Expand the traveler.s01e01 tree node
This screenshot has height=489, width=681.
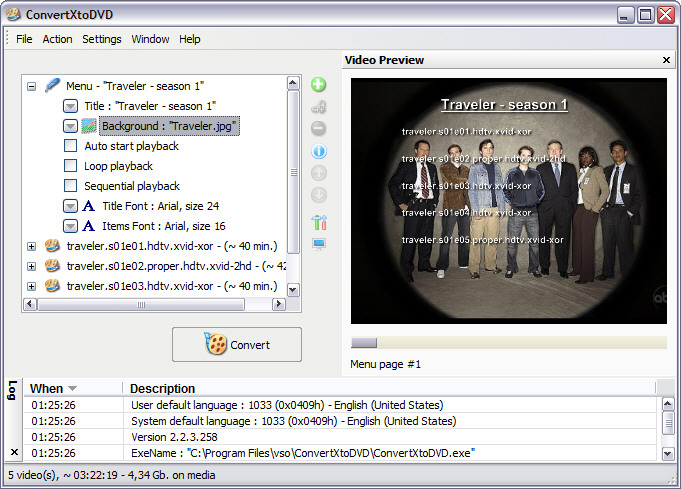click(x=31, y=246)
